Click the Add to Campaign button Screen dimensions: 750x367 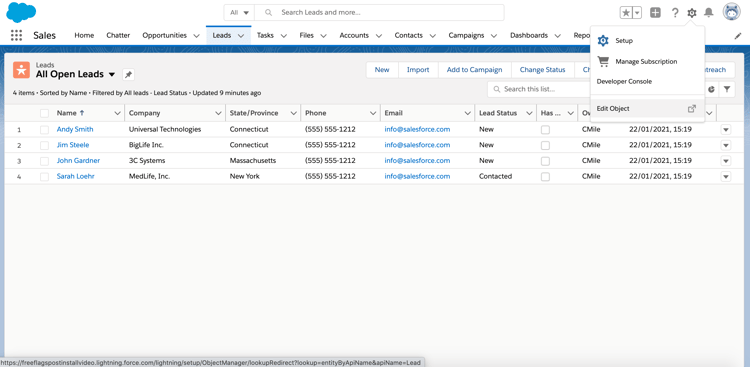point(474,70)
